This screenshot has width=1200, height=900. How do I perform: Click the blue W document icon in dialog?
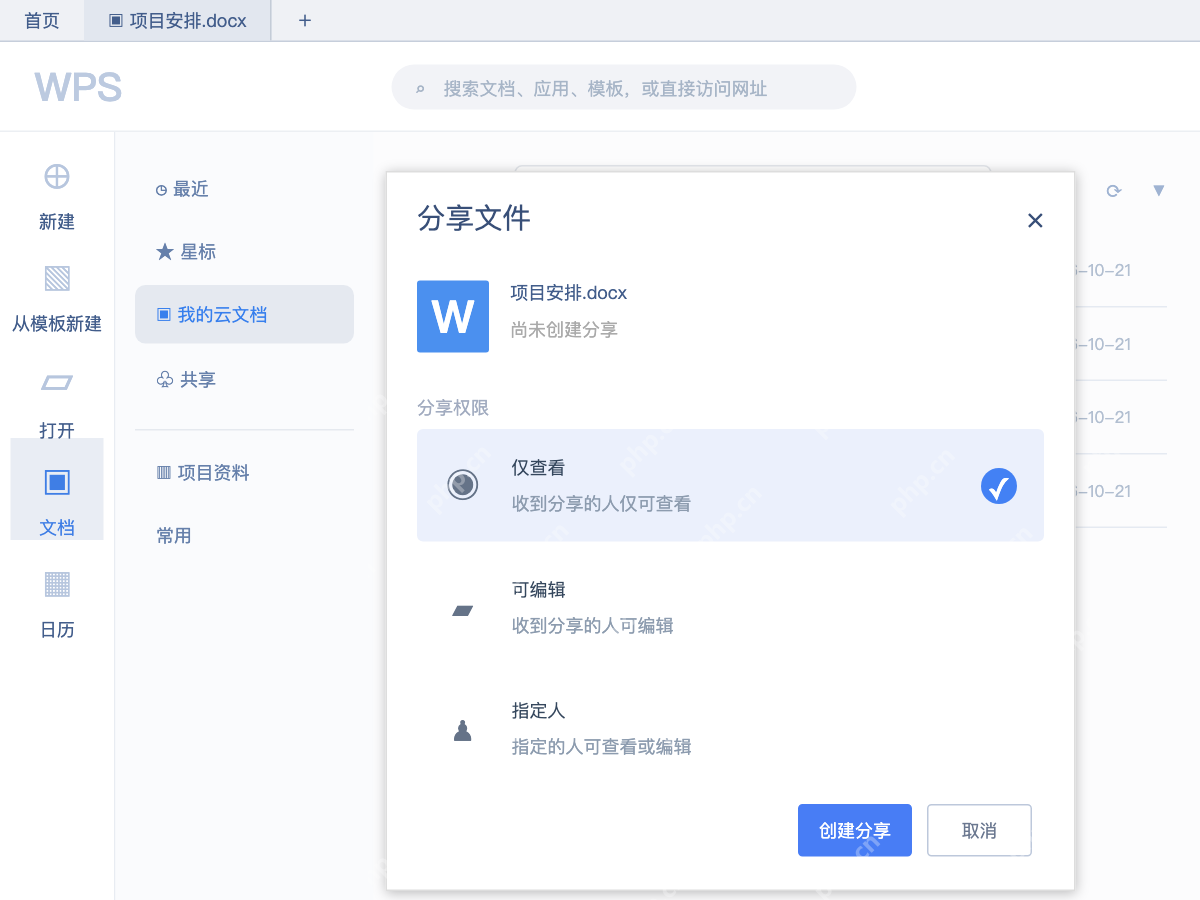coord(453,316)
